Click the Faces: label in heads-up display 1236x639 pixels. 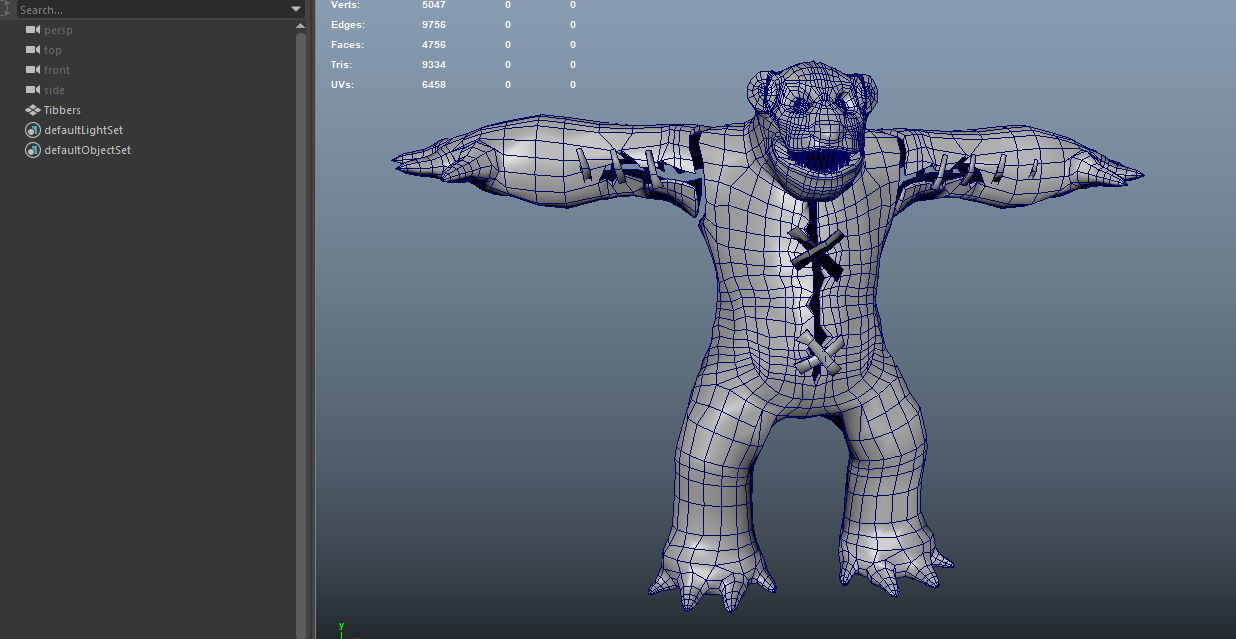347,45
